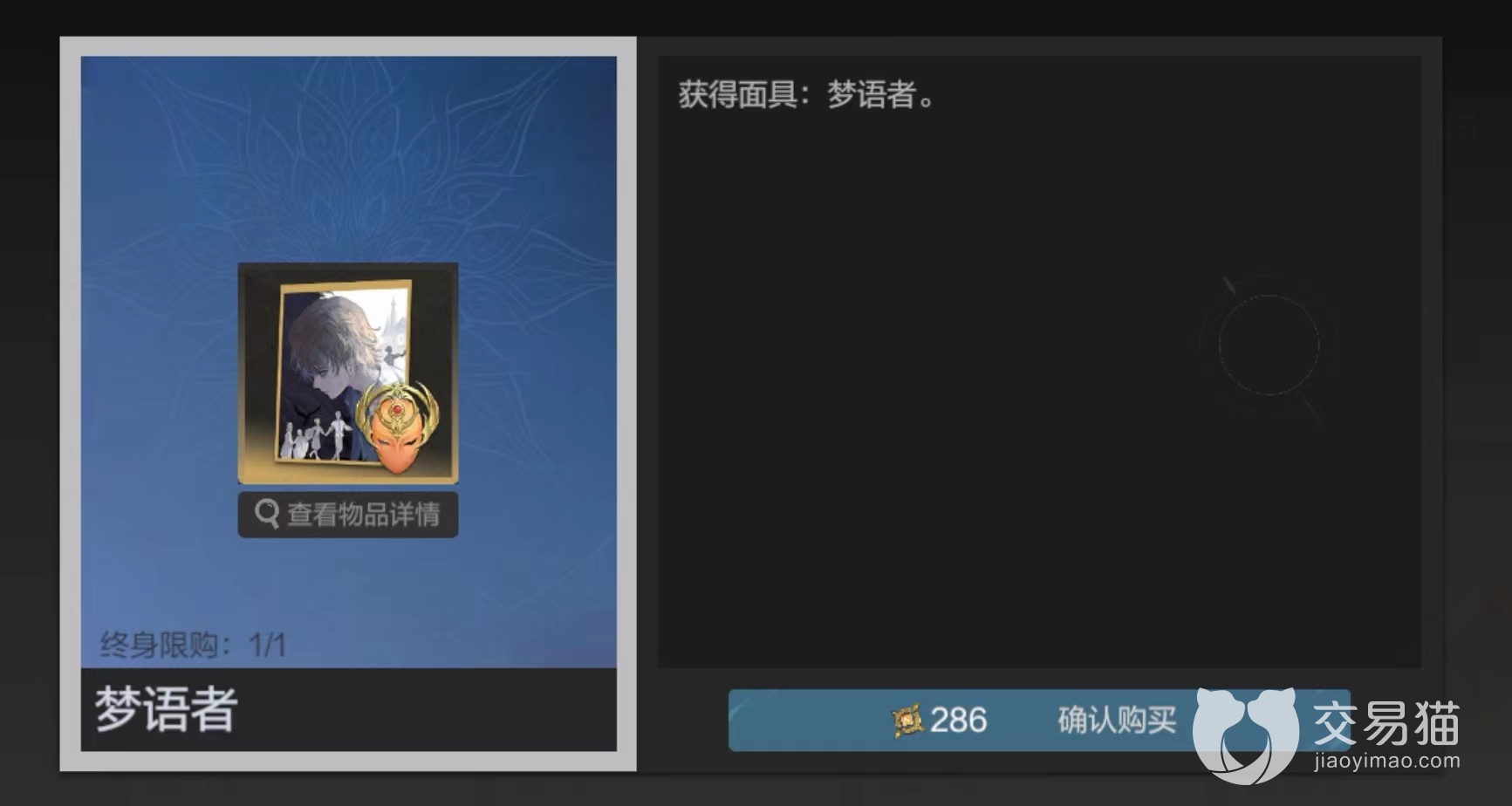The width and height of the screenshot is (1512, 806).
Task: Click the faint circular emblem in description panel
Action: click(1269, 345)
